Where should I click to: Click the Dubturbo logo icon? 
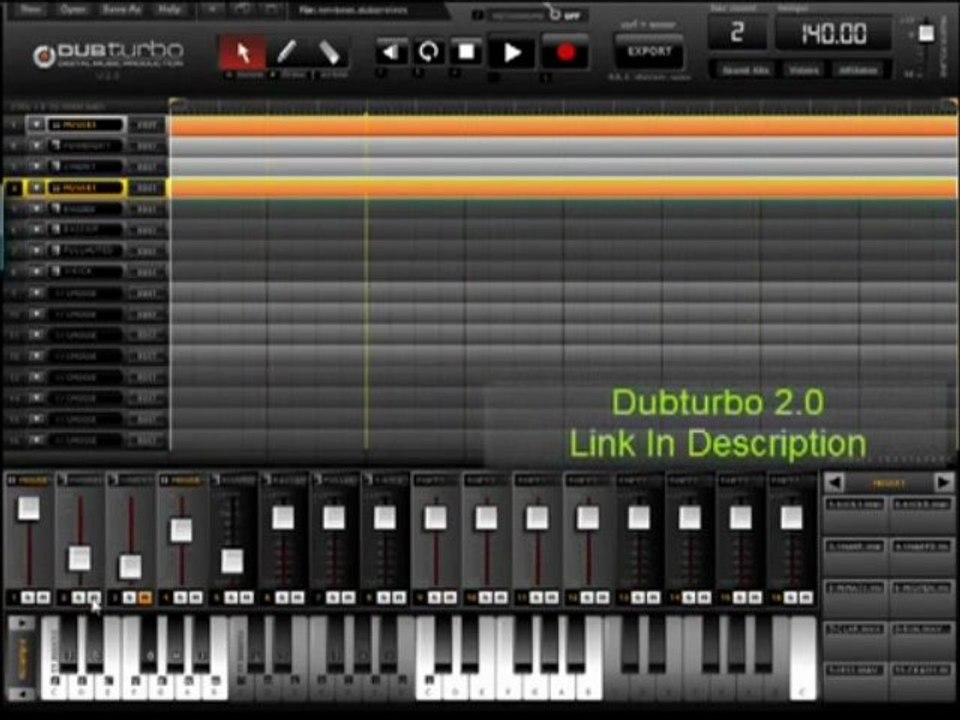coord(43,56)
